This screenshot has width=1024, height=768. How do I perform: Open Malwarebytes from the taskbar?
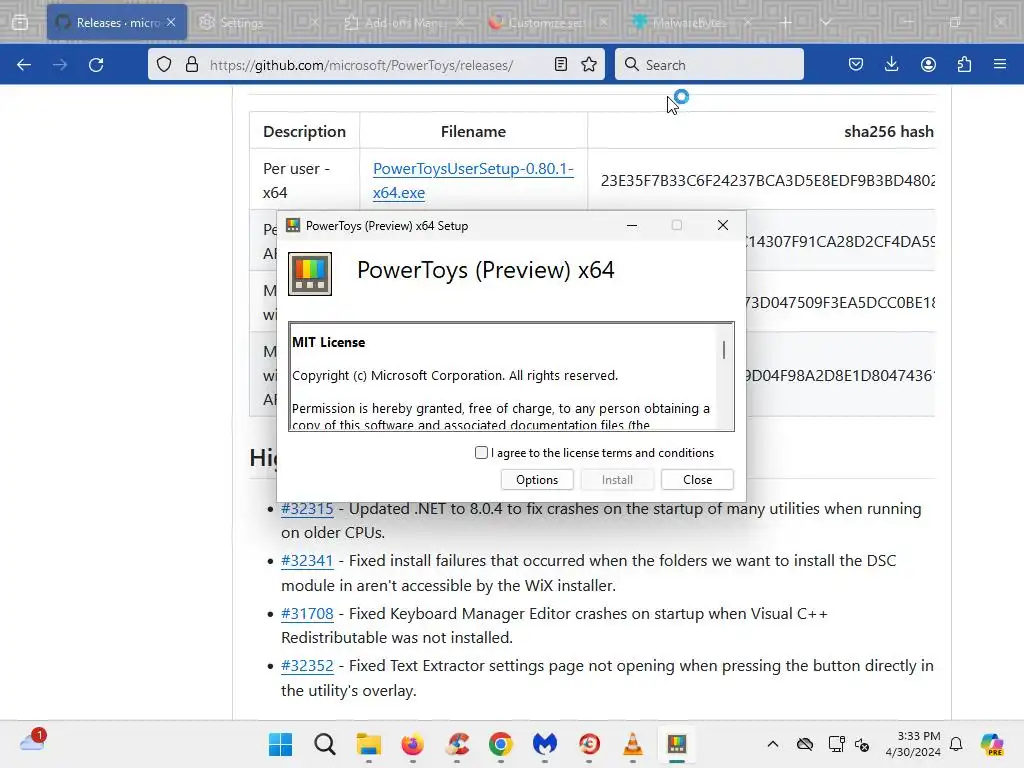coord(545,744)
